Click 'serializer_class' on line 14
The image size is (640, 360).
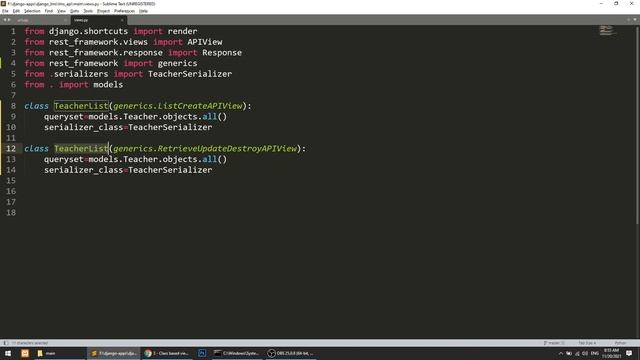[84, 170]
